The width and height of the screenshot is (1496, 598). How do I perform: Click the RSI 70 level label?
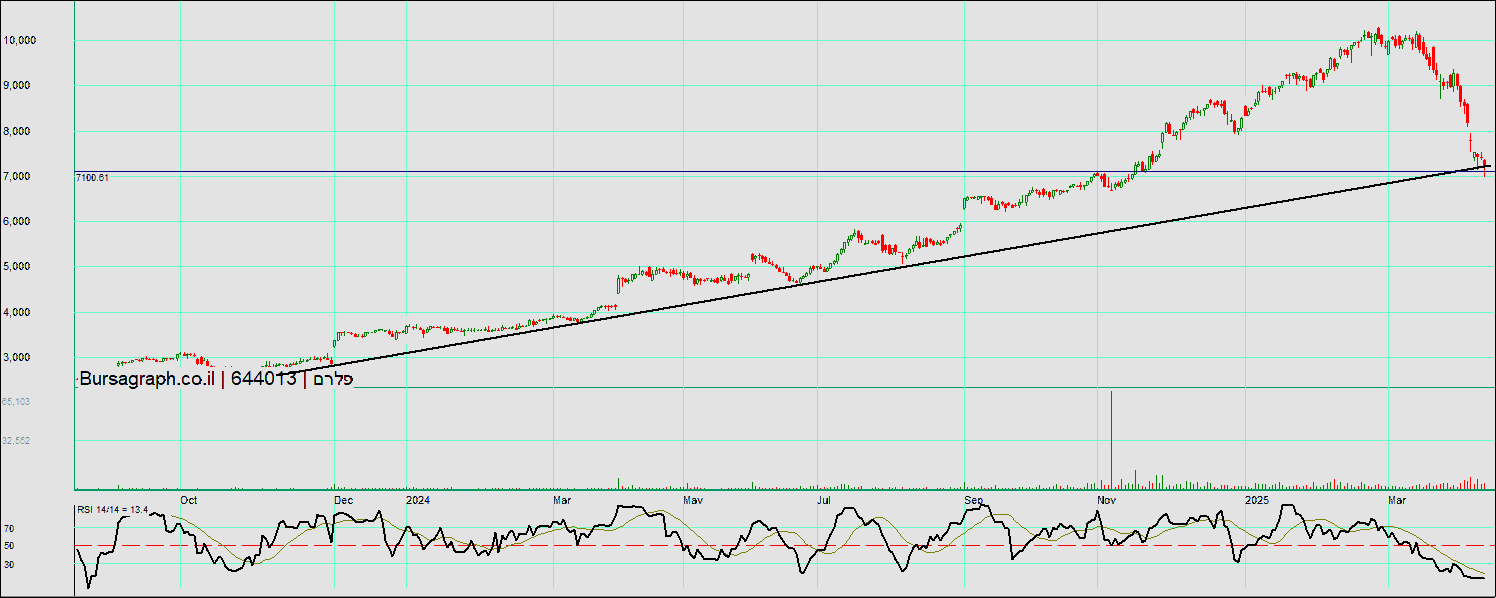[x=9, y=527]
